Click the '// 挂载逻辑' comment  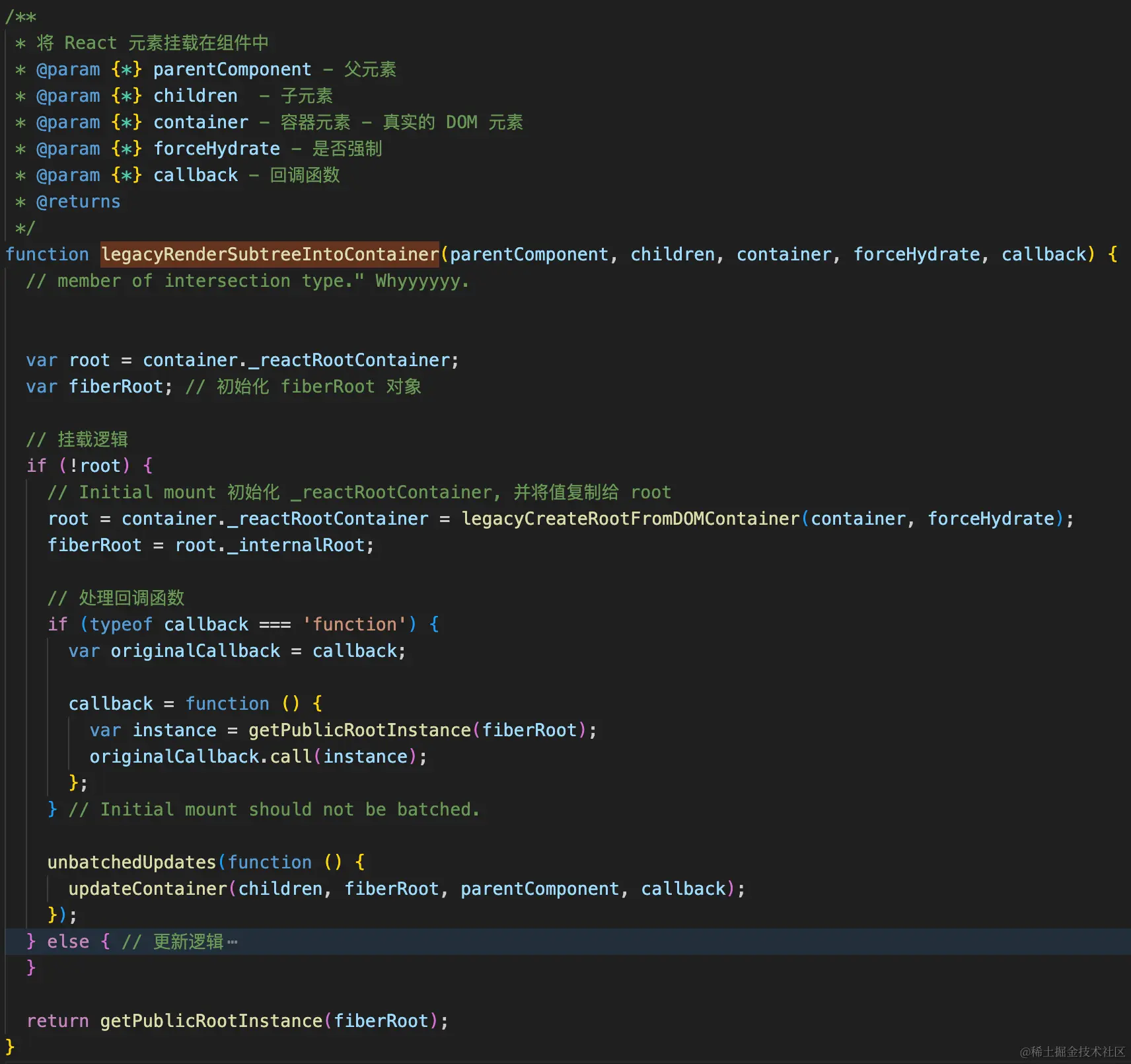[77, 439]
